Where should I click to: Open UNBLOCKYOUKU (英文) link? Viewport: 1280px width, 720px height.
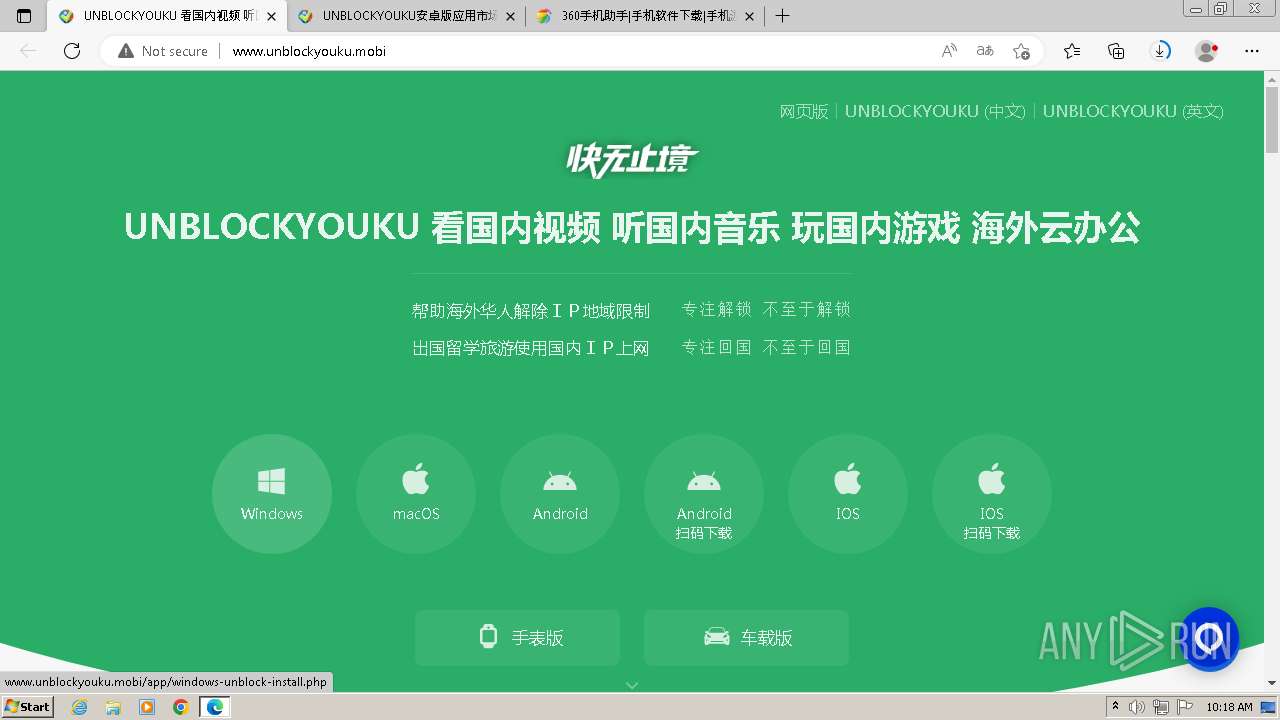coord(1133,111)
